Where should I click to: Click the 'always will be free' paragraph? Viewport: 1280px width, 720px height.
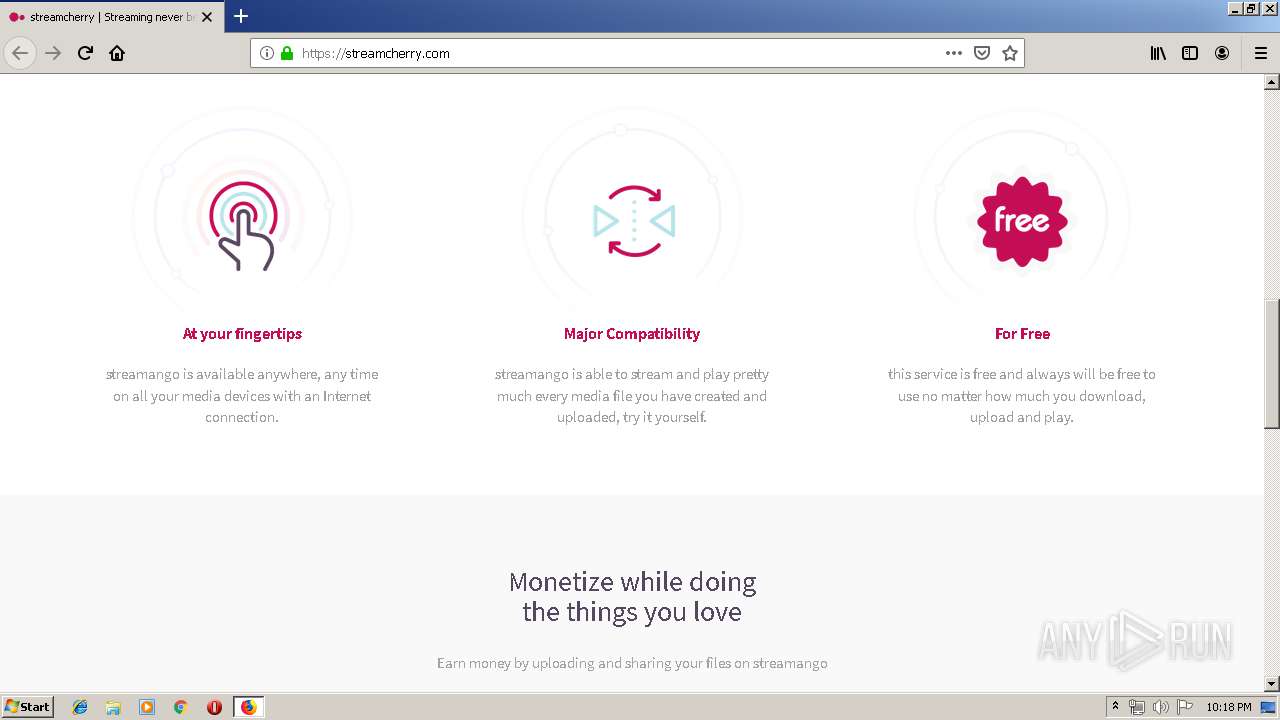1022,396
